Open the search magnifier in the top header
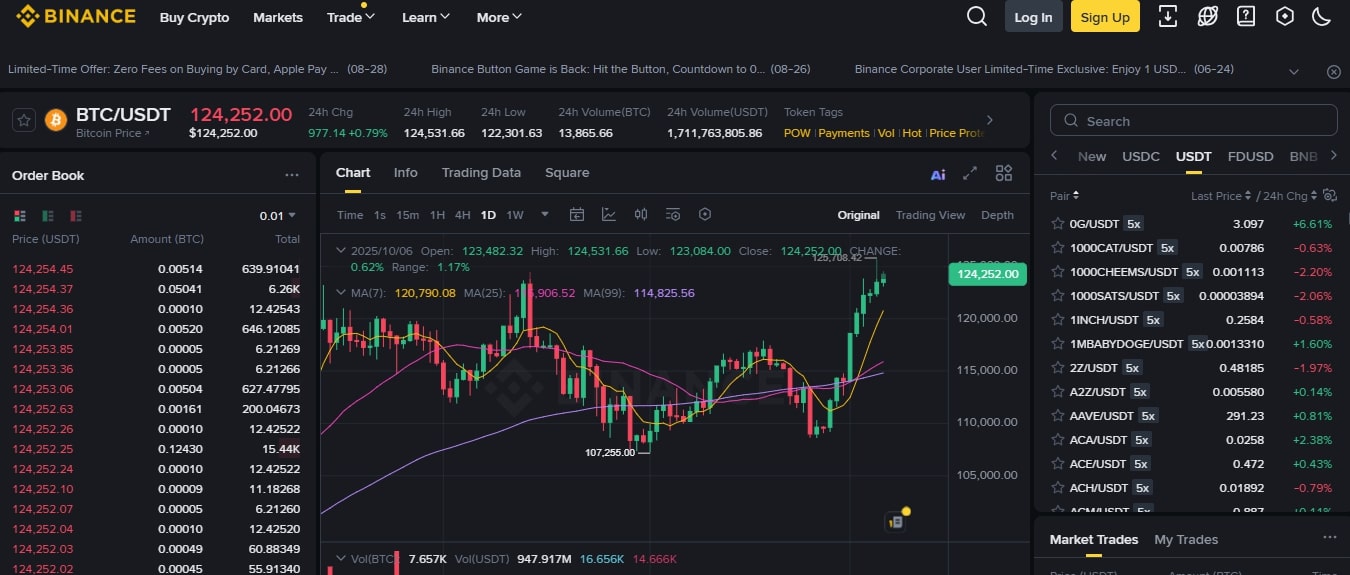The image size is (1350, 575). tap(977, 16)
